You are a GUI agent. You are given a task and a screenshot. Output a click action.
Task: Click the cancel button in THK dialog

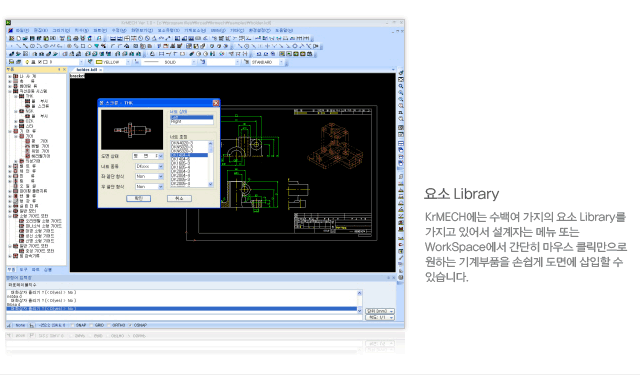point(179,198)
